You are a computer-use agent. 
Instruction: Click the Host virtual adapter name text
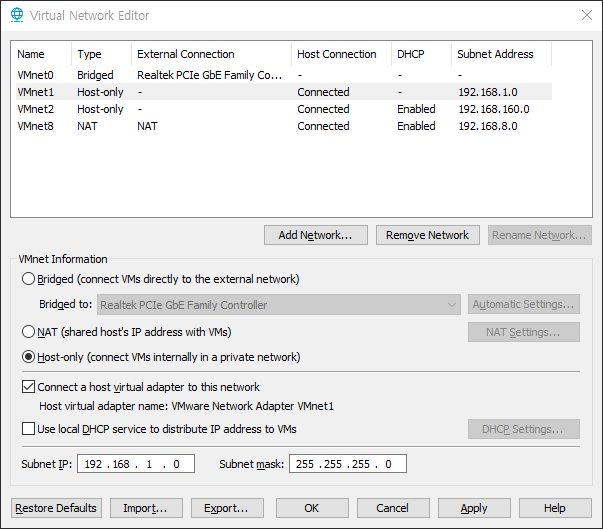click(187, 406)
